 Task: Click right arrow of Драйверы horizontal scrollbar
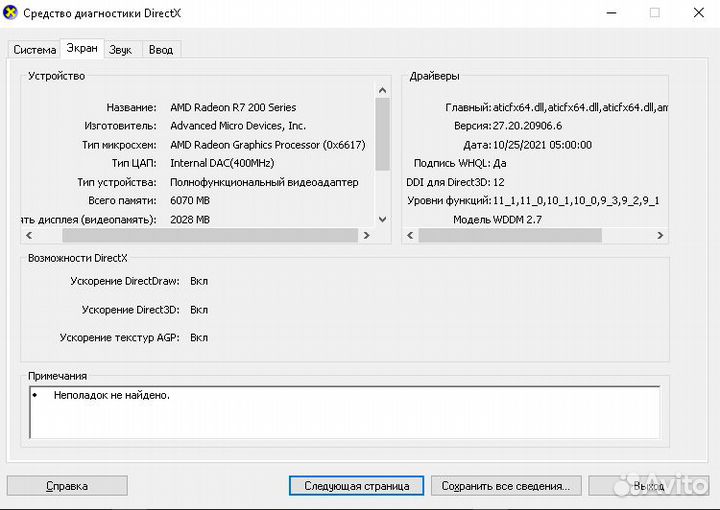(659, 236)
